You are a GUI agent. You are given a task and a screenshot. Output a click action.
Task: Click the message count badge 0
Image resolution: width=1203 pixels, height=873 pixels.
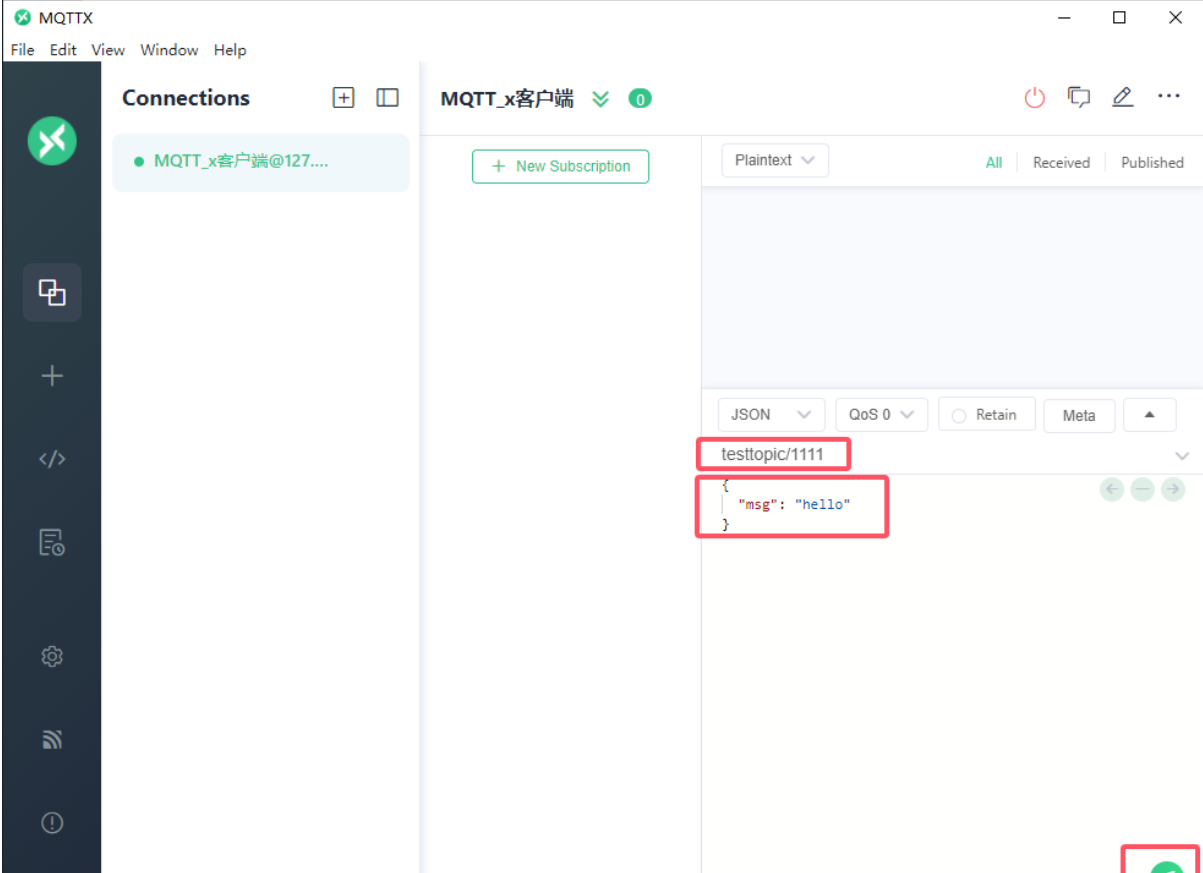(640, 98)
